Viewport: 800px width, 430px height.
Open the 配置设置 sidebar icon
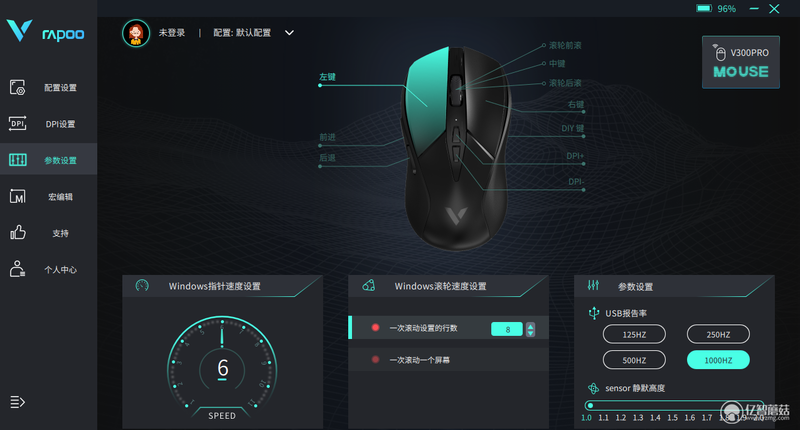(17, 87)
